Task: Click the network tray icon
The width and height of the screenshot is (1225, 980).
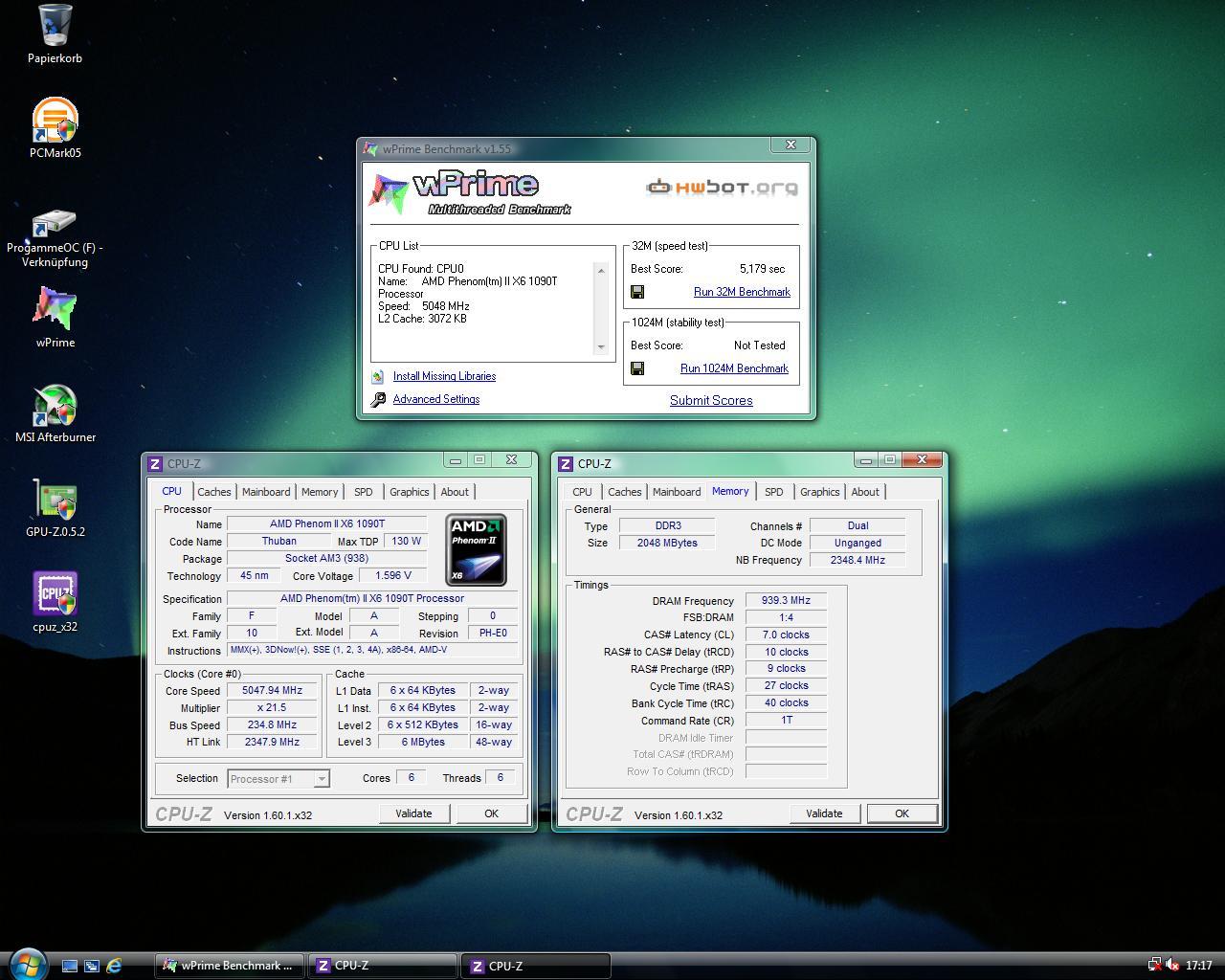Action: [1155, 966]
